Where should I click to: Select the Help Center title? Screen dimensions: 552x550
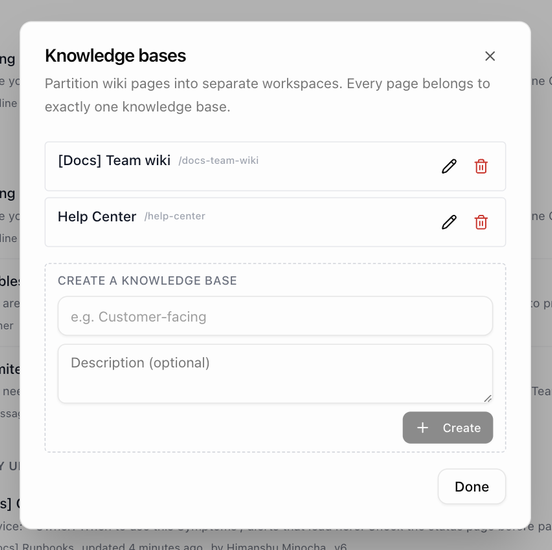[x=97, y=216]
